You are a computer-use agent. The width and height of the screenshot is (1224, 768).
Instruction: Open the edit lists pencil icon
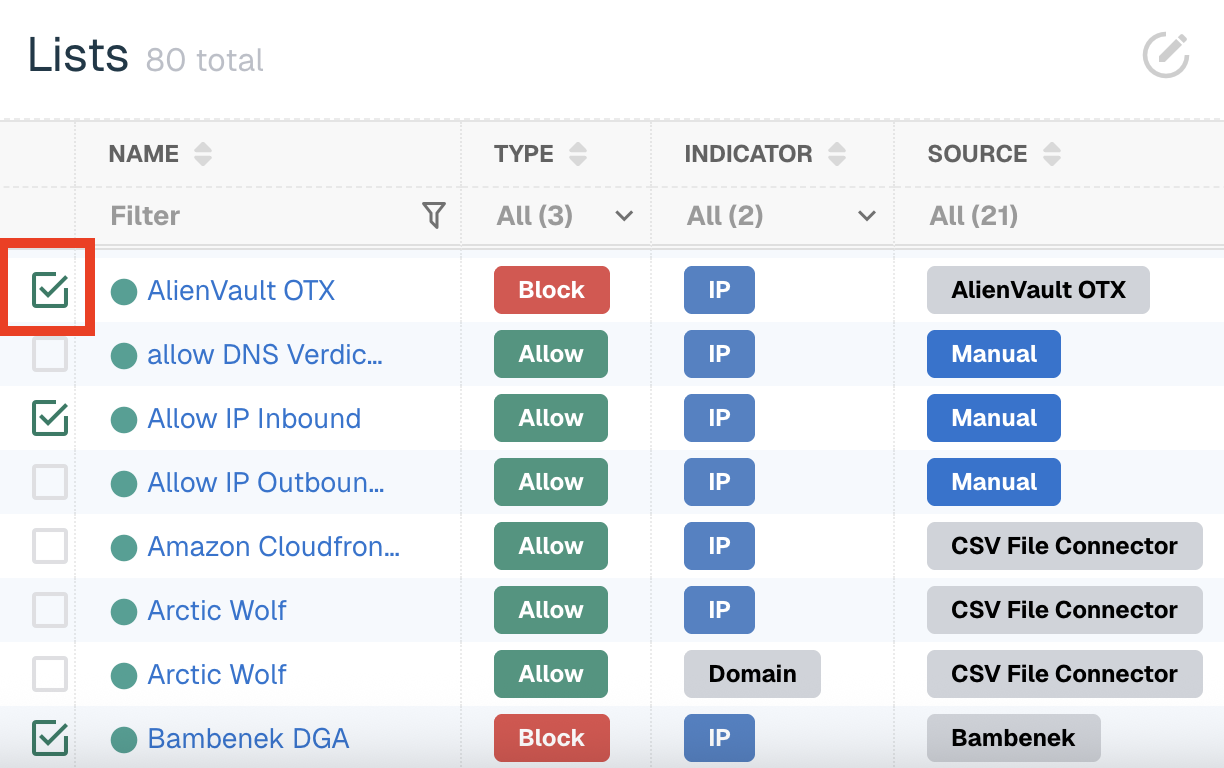[x=1166, y=55]
